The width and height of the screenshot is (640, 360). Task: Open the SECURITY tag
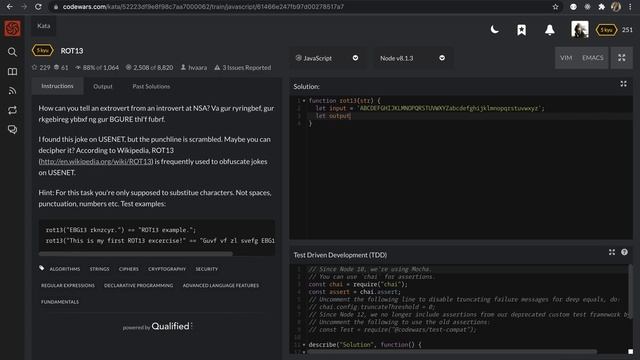(207, 269)
